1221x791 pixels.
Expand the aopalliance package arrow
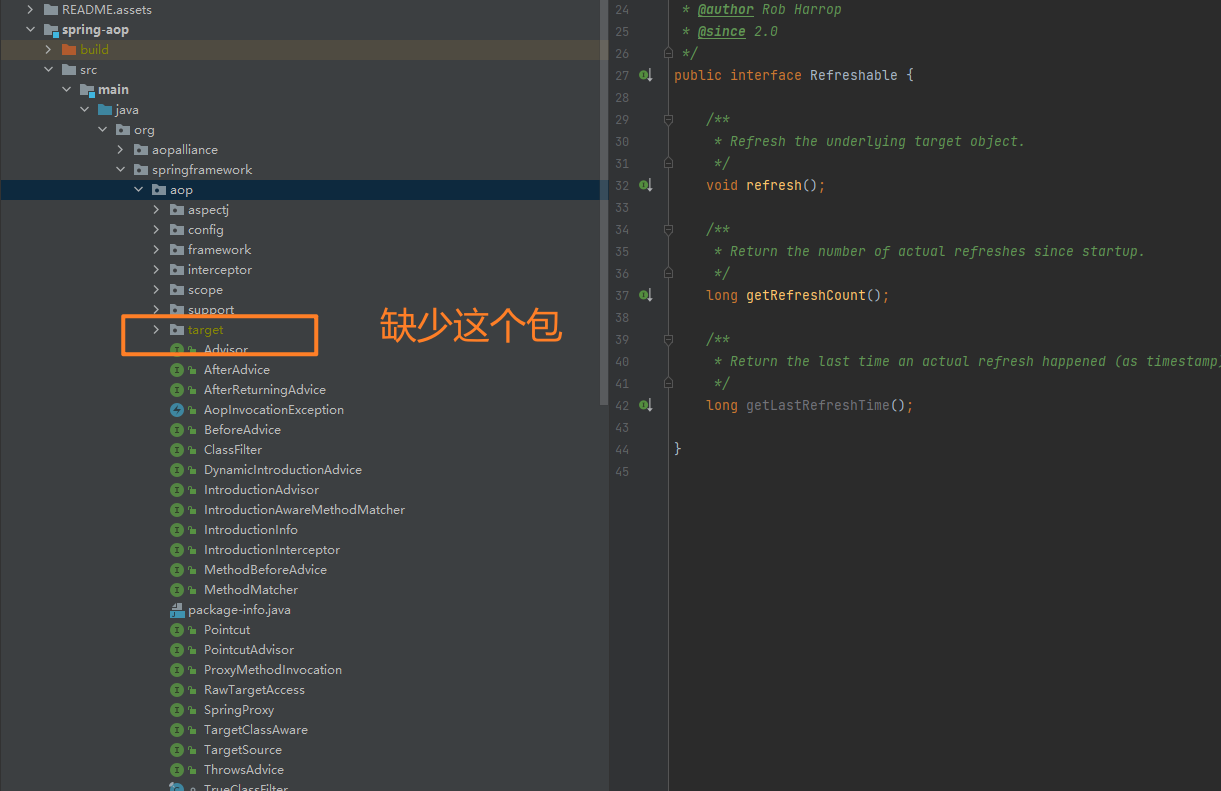(x=120, y=150)
